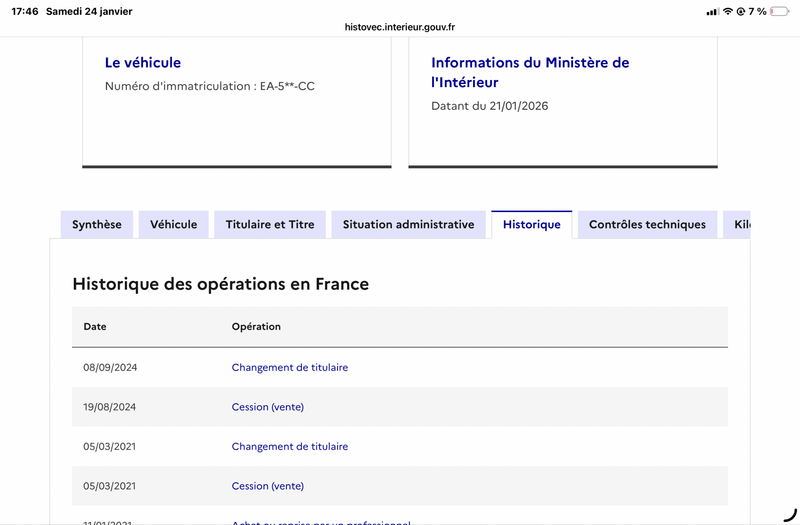Tap the histovec.interieur.gouv.fr address bar
The width and height of the screenshot is (800, 525).
(400, 29)
